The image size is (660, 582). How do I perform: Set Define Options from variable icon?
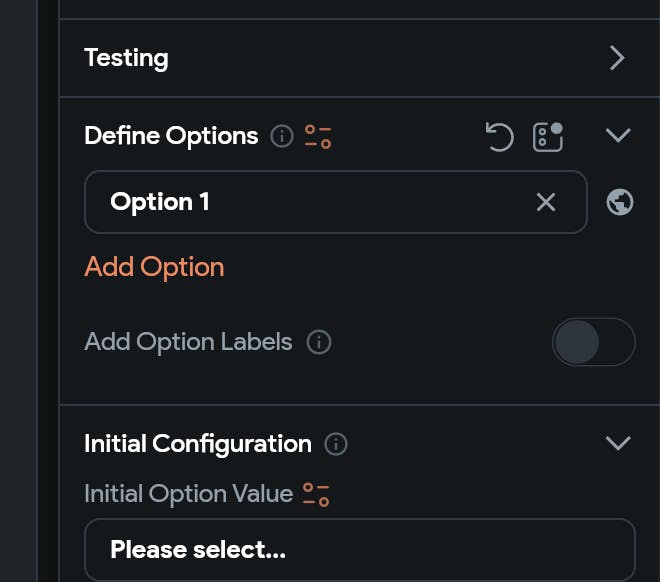click(318, 136)
